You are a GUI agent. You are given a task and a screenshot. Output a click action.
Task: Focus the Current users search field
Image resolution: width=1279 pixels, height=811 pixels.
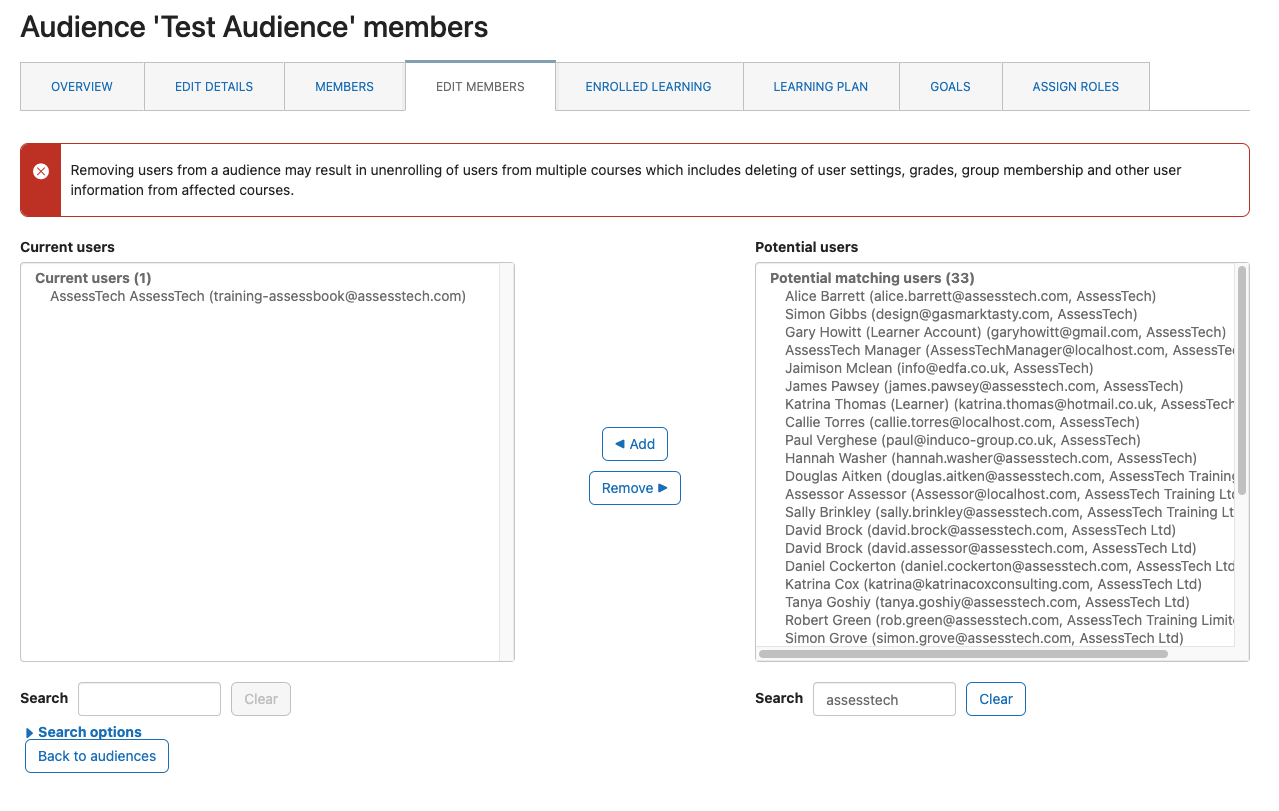coord(149,699)
